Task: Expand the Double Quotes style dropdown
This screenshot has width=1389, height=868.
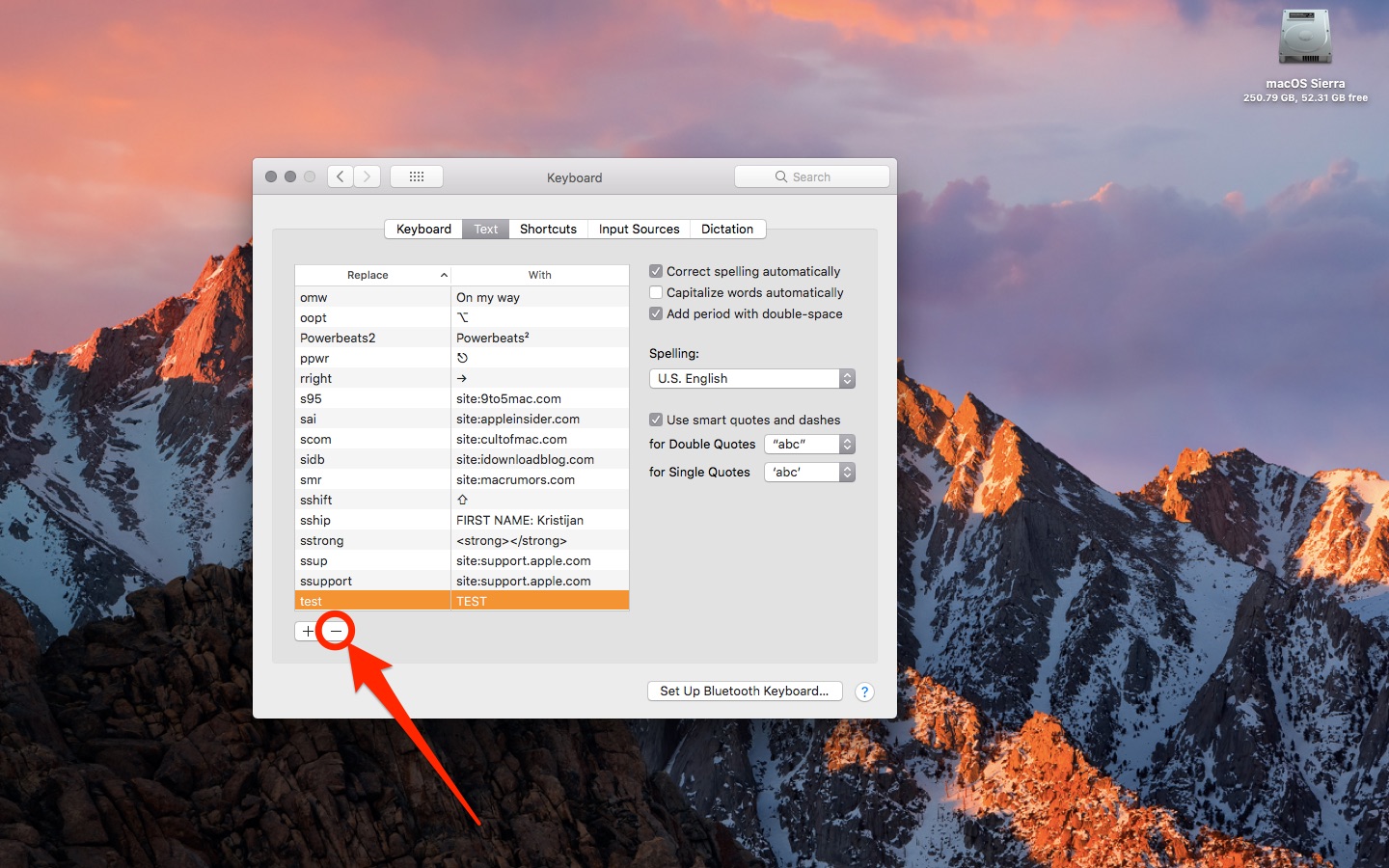Action: click(x=809, y=444)
